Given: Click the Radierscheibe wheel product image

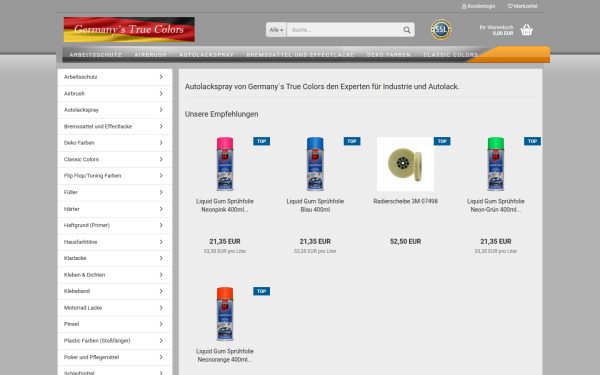Looking at the screenshot, I should [x=405, y=164].
